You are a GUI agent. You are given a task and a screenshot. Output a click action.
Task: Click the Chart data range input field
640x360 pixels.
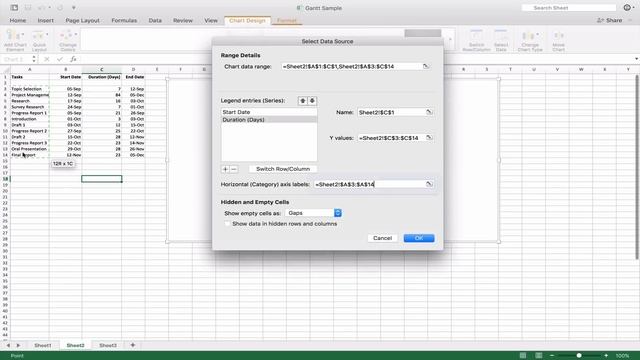tap(351, 66)
